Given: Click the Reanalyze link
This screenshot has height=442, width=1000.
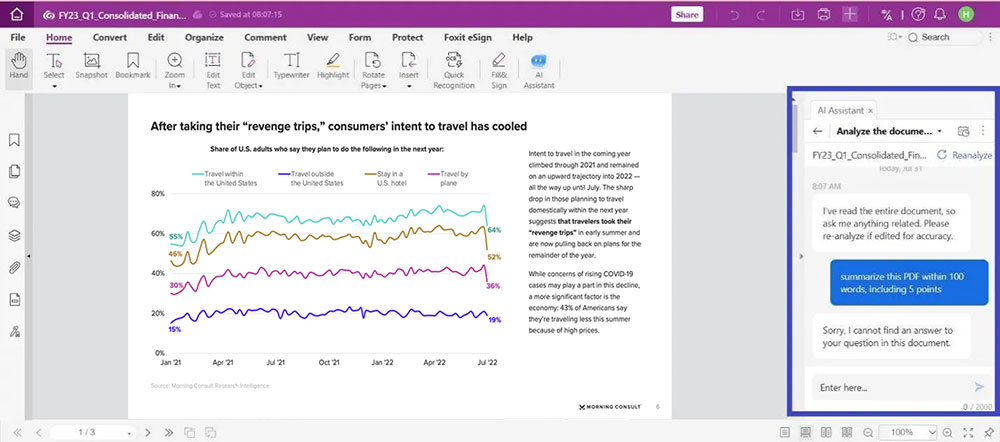Looking at the screenshot, I should tap(964, 155).
